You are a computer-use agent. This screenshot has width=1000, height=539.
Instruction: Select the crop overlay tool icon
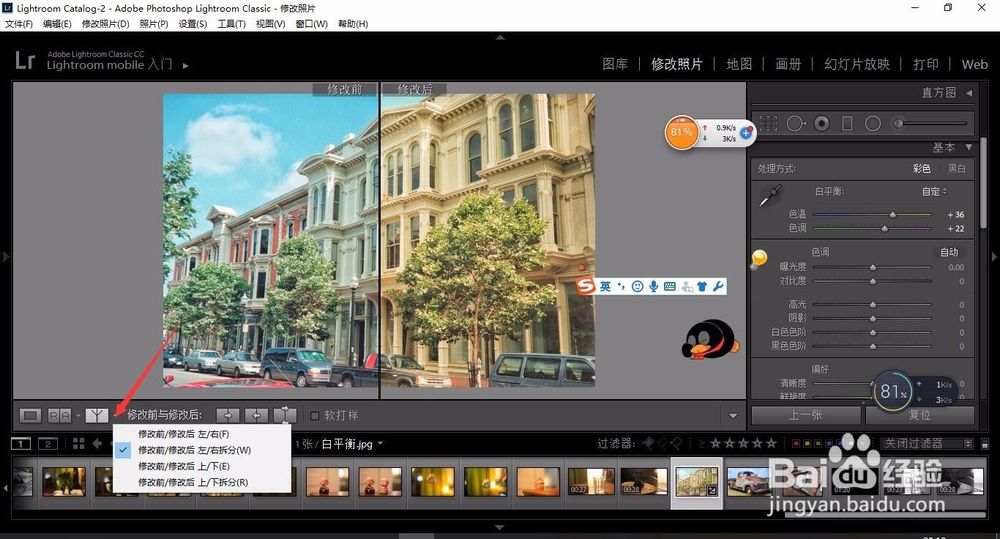pos(768,123)
